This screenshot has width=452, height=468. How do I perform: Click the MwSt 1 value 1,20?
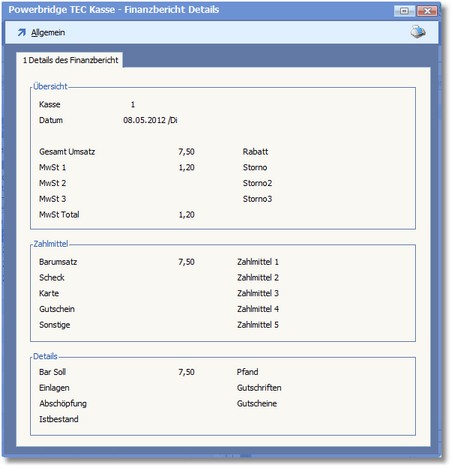coord(186,167)
